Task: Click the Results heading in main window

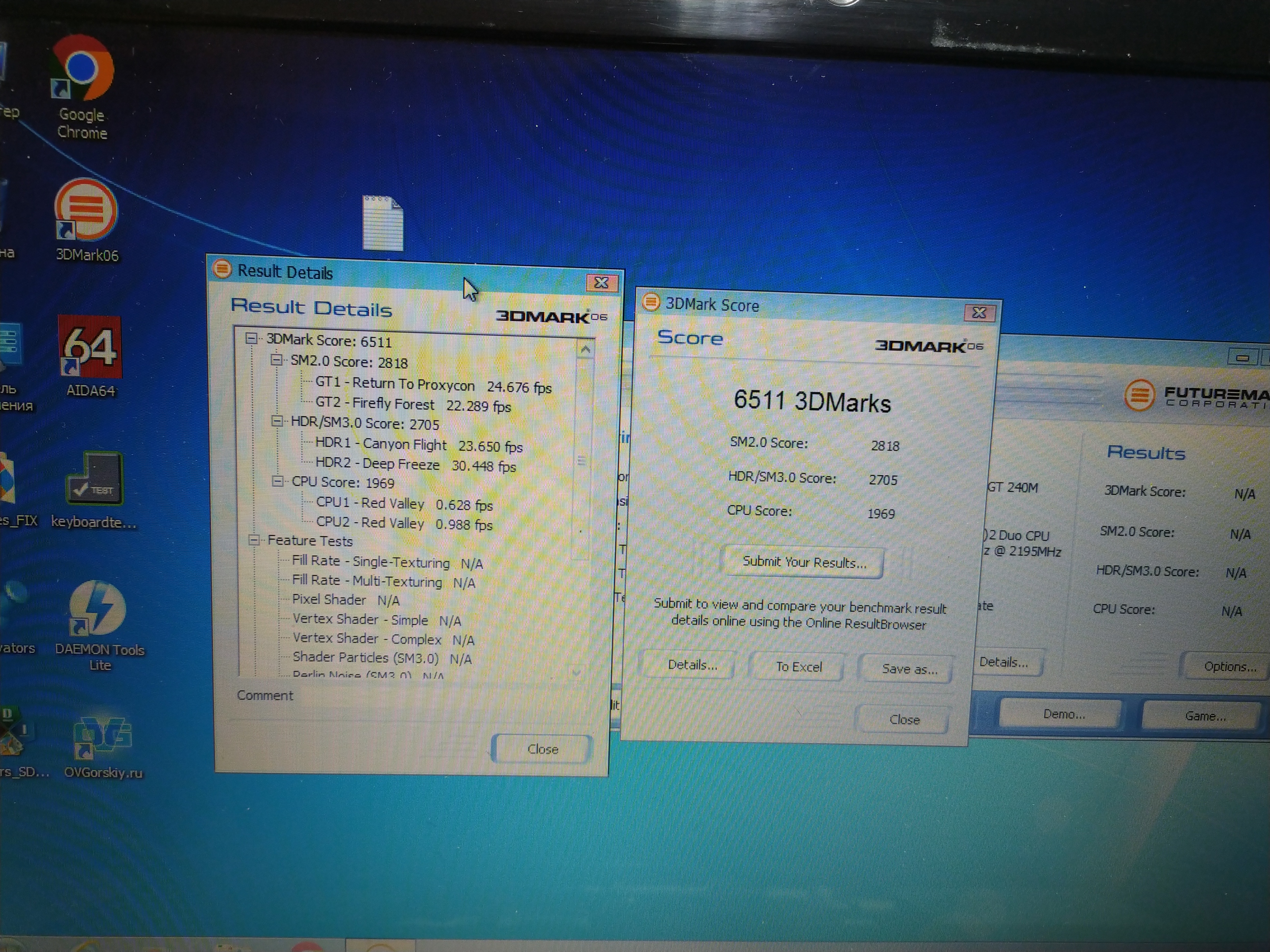Action: 1146,453
